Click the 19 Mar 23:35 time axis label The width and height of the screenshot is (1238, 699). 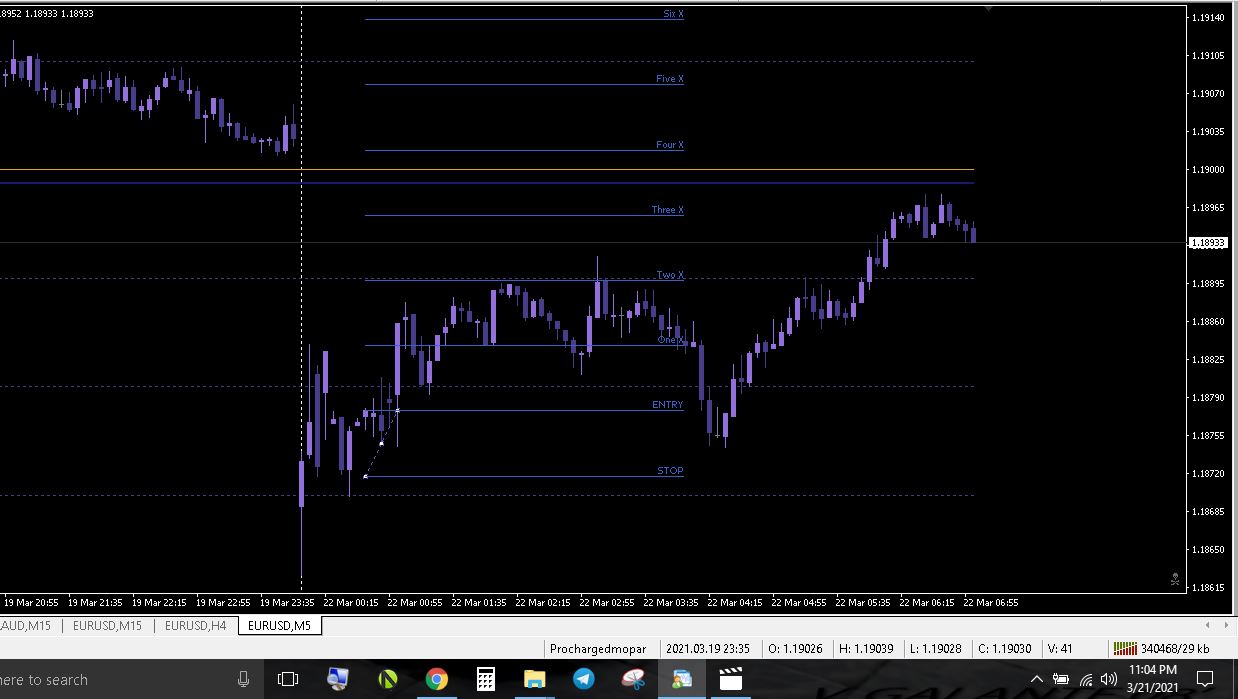point(287,603)
